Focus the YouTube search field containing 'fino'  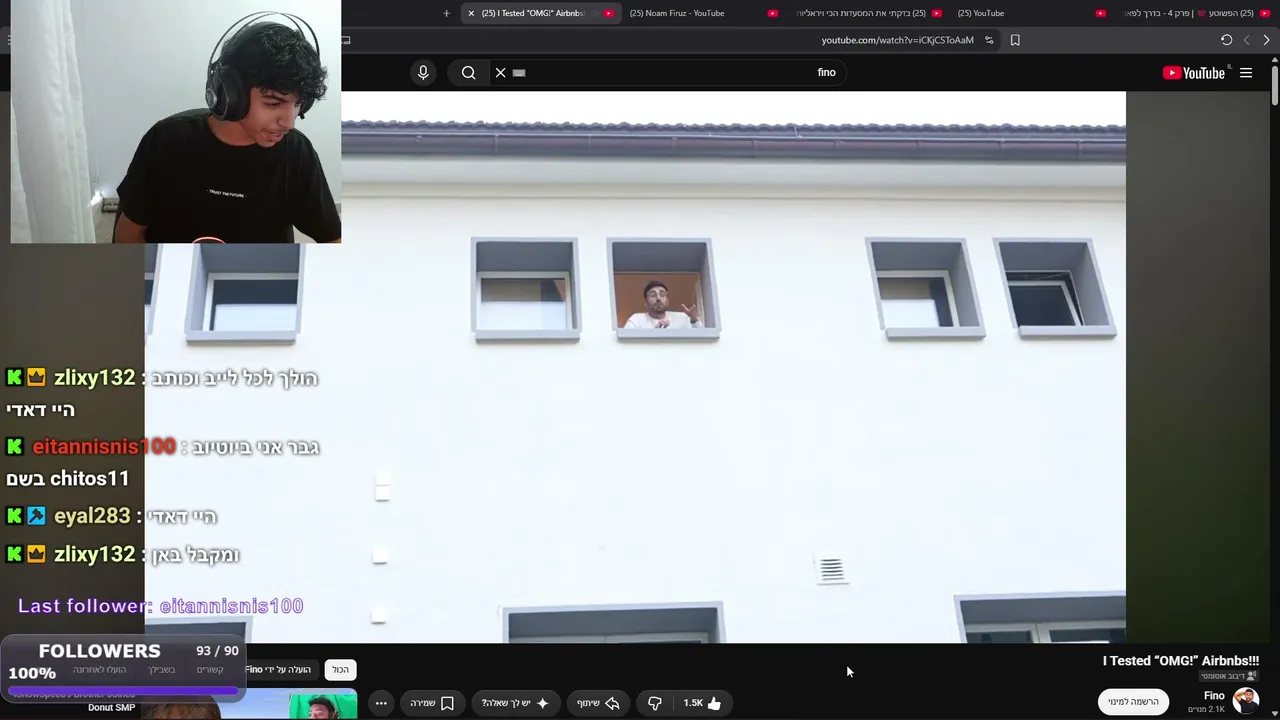(670, 72)
